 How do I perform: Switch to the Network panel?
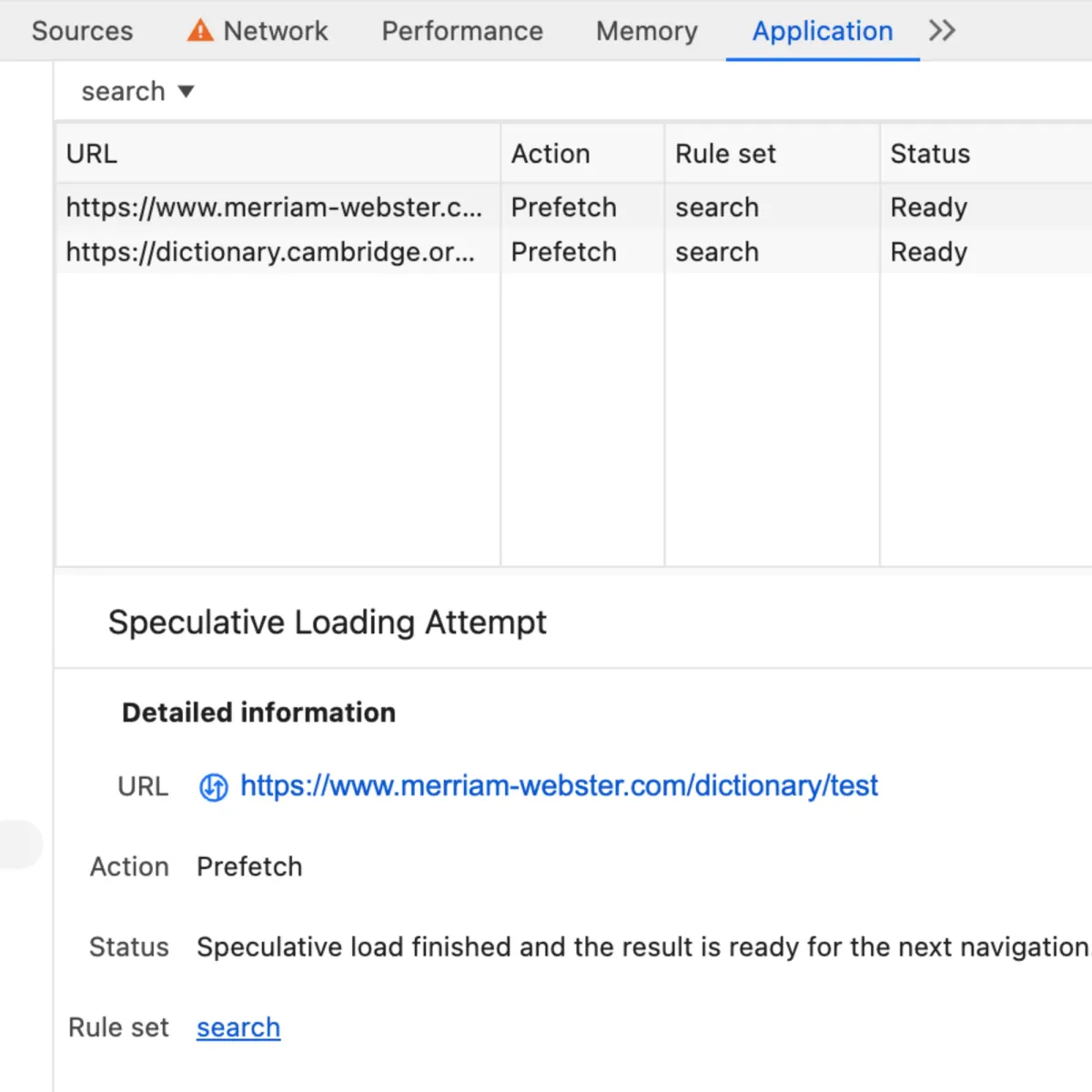(x=274, y=30)
